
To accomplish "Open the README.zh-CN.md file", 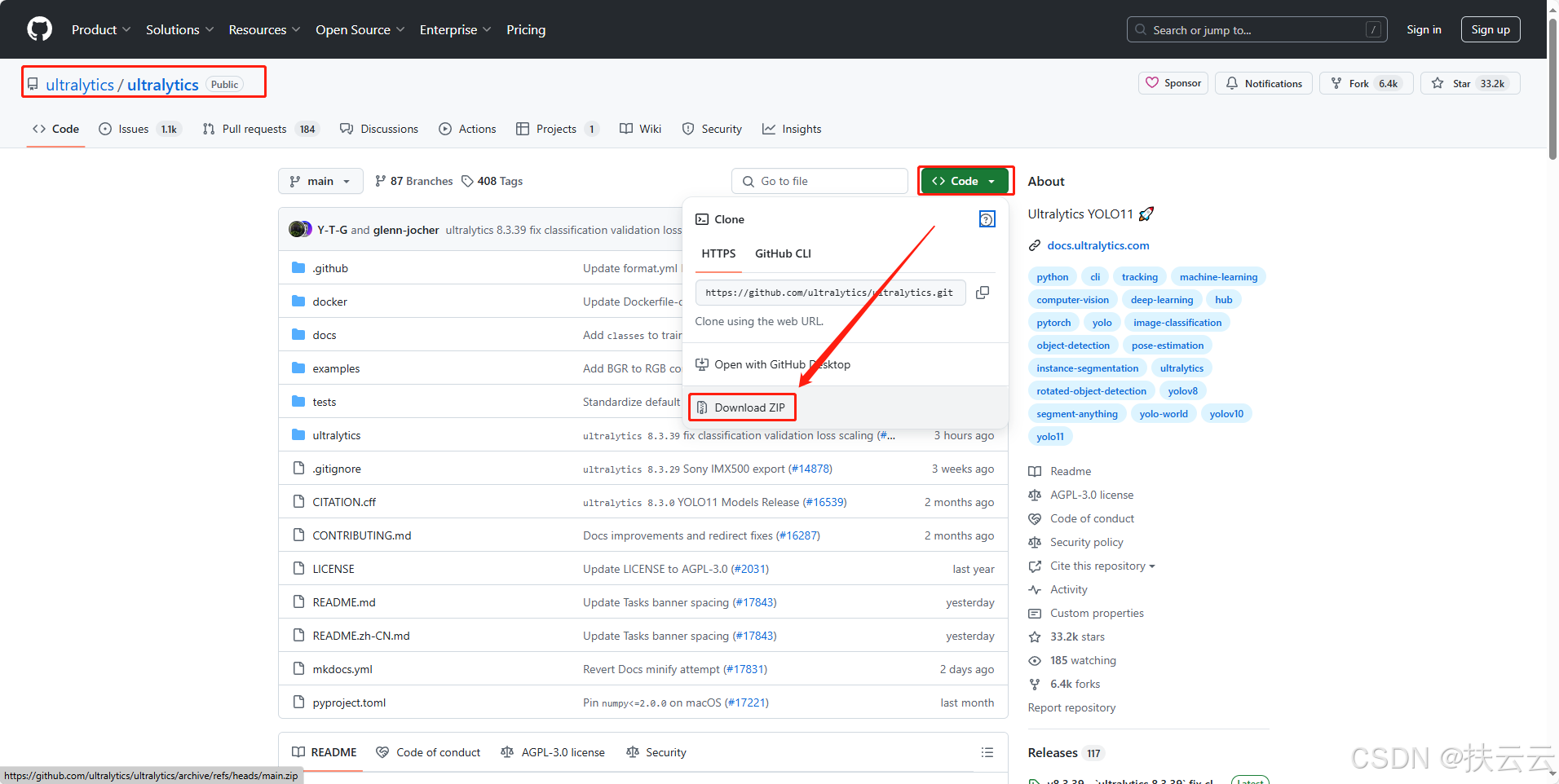I will (x=361, y=636).
